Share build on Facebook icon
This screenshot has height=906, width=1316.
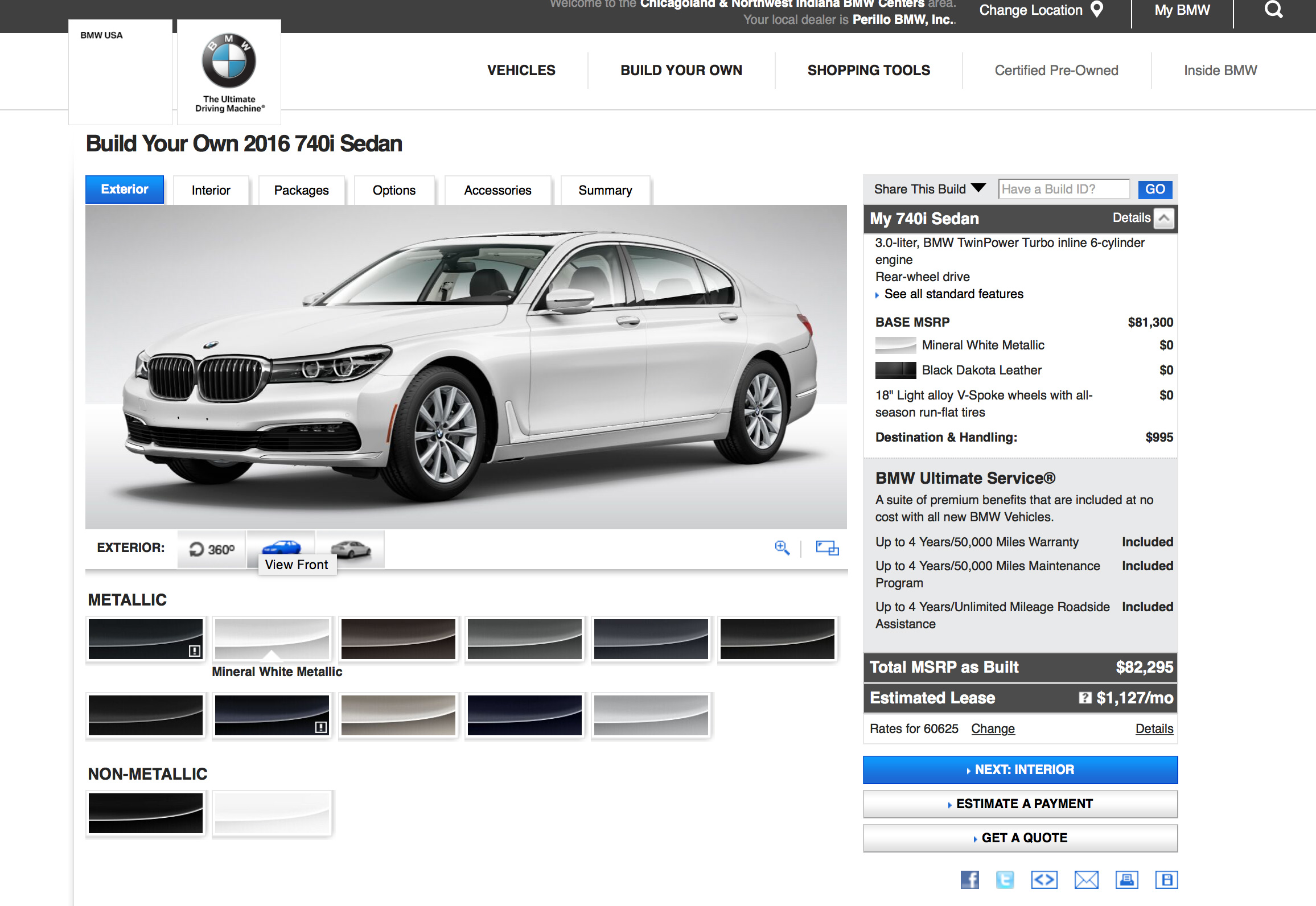tap(970, 880)
